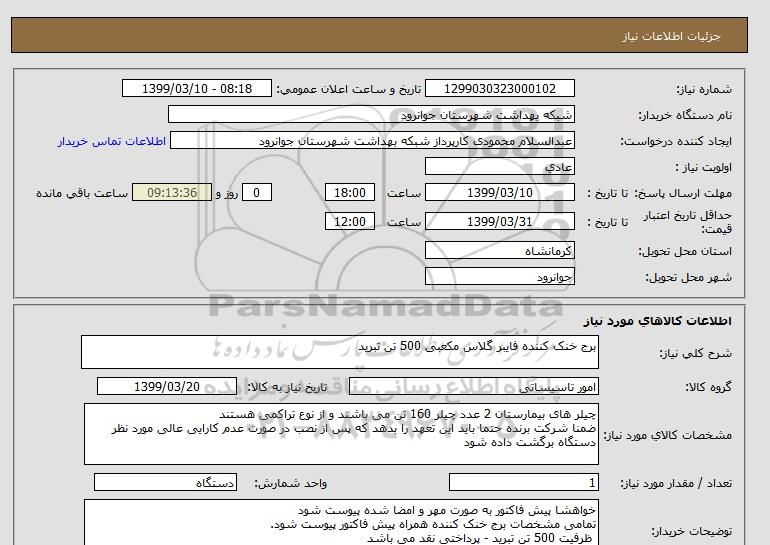Click the deadline time field 18:00

(350, 192)
